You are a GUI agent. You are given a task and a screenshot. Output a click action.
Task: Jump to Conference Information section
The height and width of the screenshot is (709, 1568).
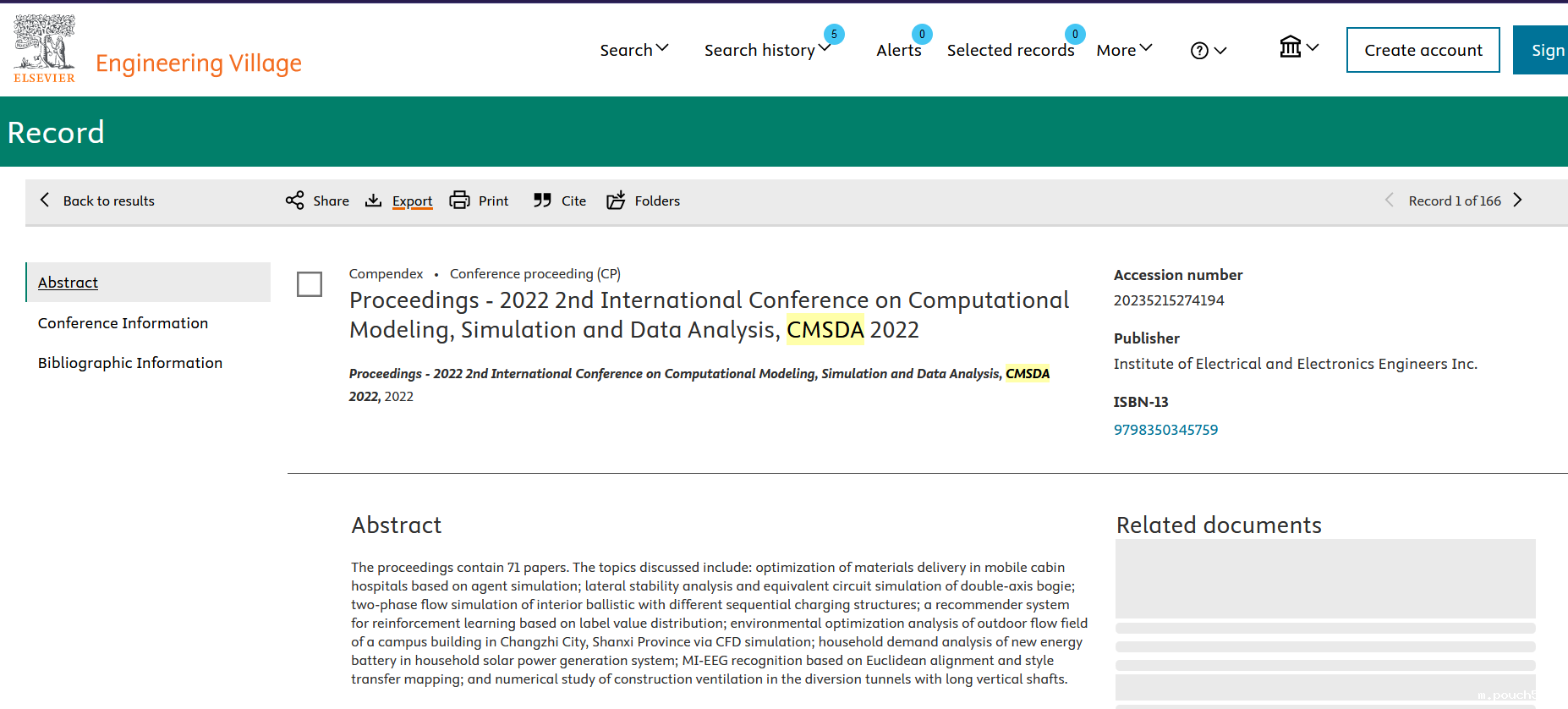click(x=123, y=323)
